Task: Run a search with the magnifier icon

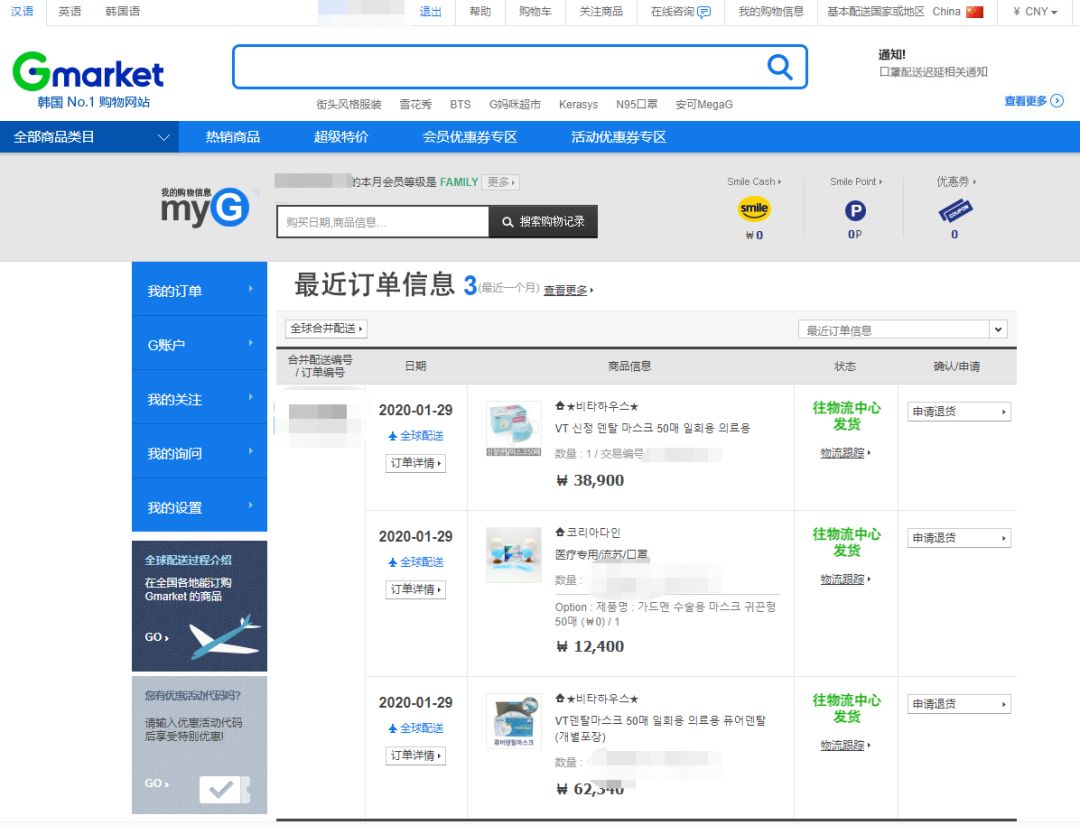Action: (x=779, y=66)
